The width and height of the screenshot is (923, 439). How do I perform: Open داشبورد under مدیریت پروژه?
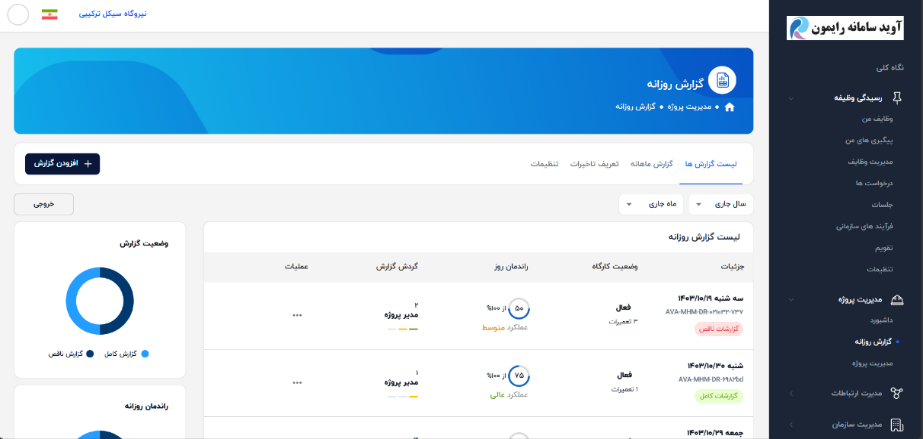(882, 321)
